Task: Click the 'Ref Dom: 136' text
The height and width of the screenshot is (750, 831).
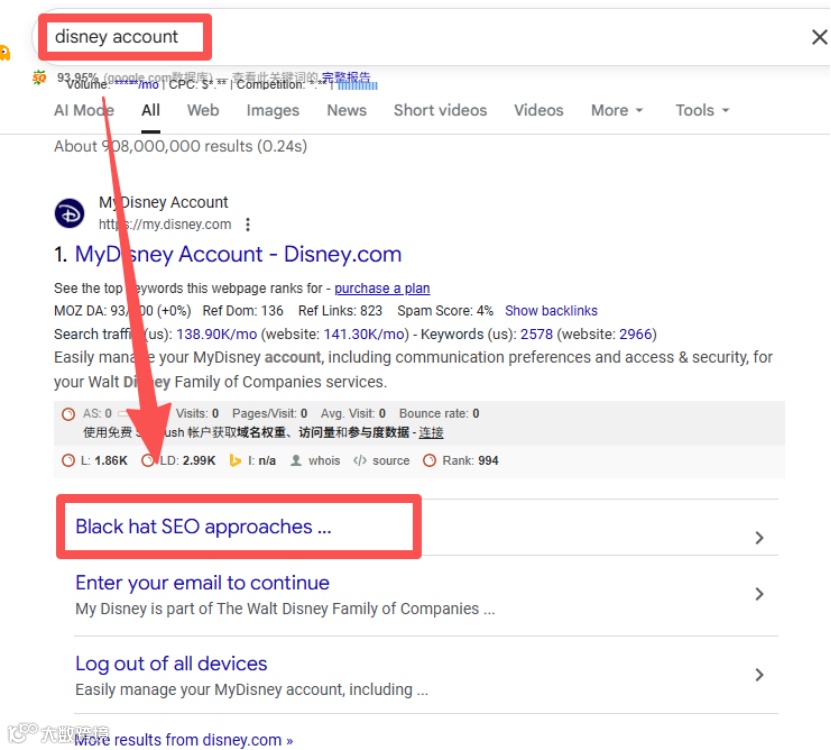Action: (243, 311)
